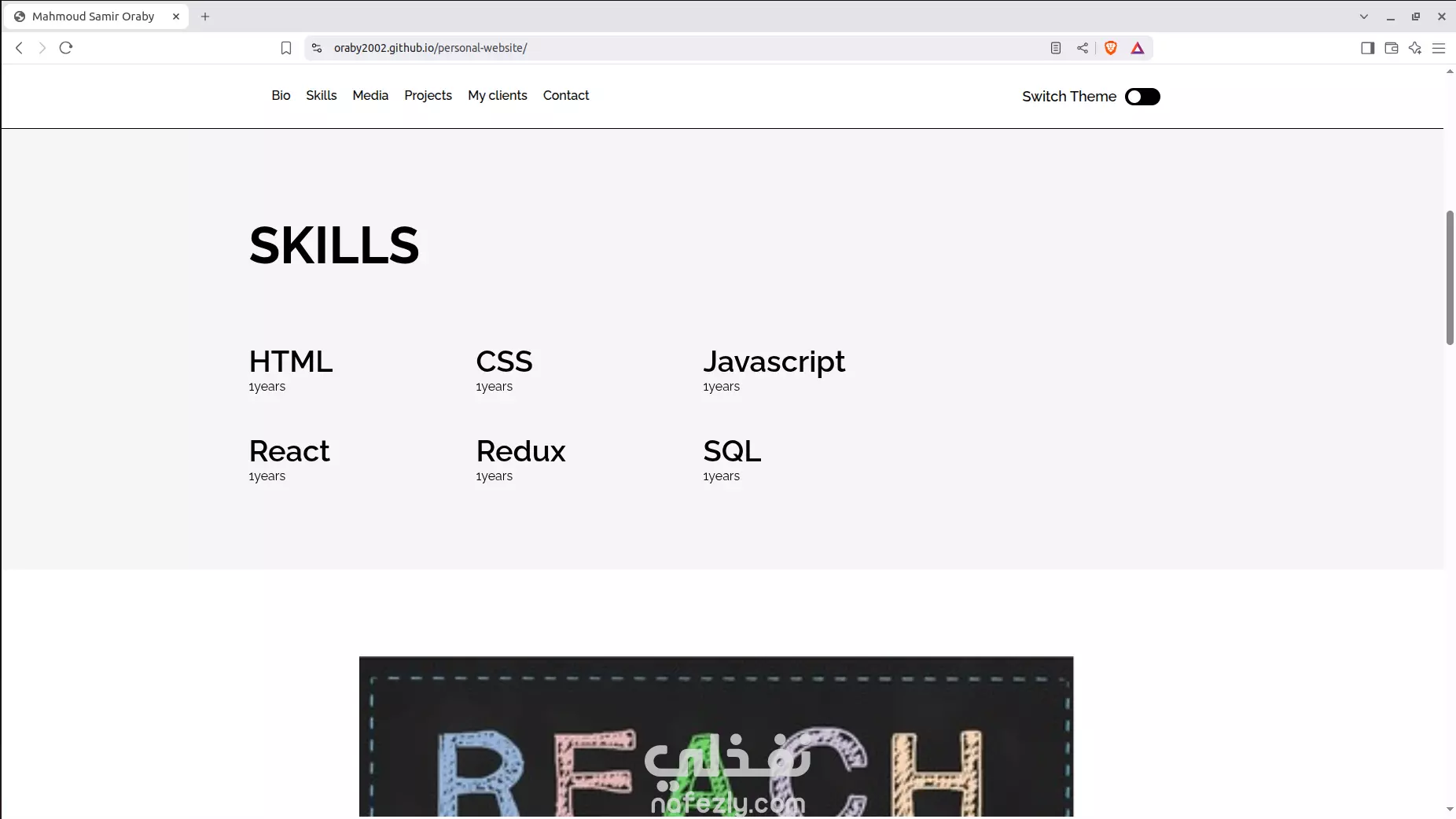The width and height of the screenshot is (1456, 819).
Task: Click the SQL skill title
Action: pos(732,451)
